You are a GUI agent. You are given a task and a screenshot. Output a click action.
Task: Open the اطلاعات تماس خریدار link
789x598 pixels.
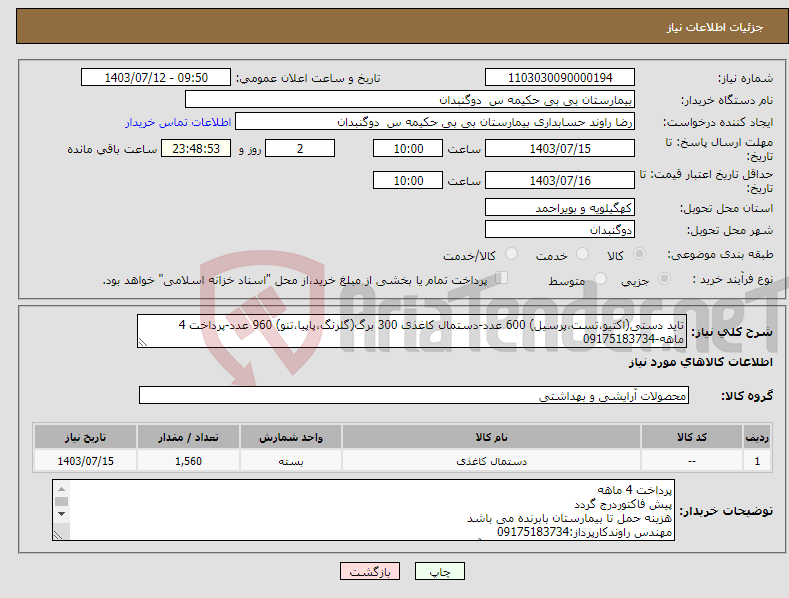tap(178, 122)
